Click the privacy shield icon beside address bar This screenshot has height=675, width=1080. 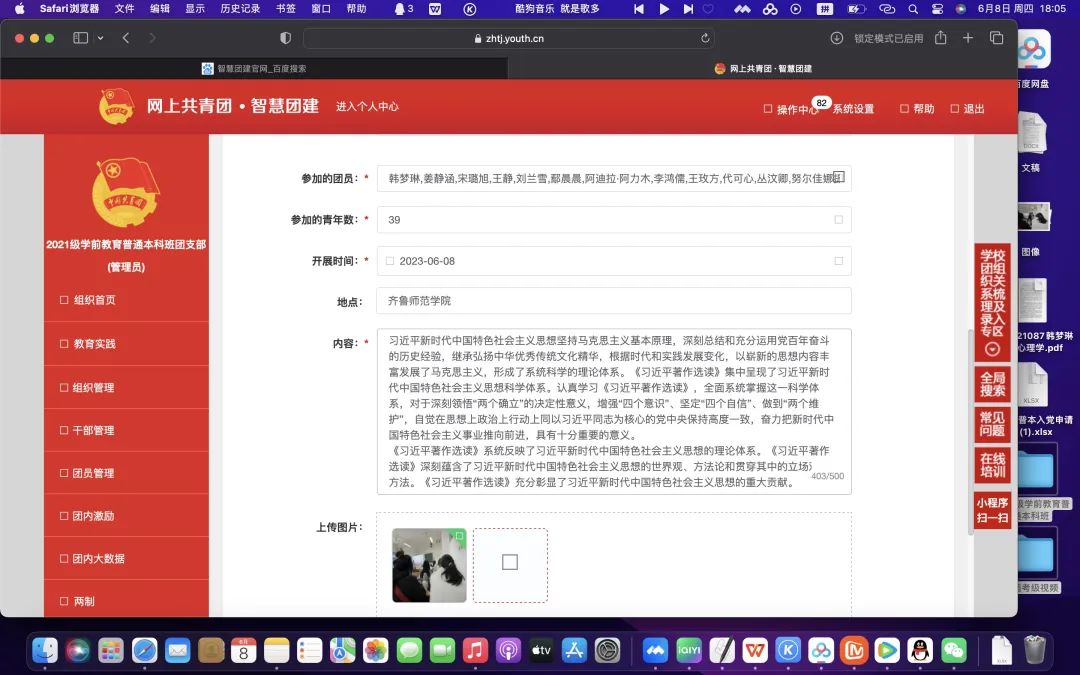(285, 38)
